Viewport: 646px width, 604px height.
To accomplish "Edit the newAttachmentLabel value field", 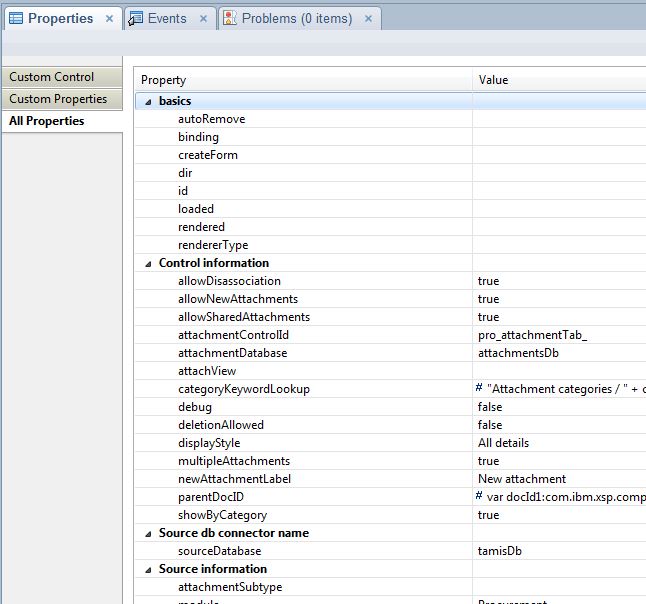I will coord(522,479).
